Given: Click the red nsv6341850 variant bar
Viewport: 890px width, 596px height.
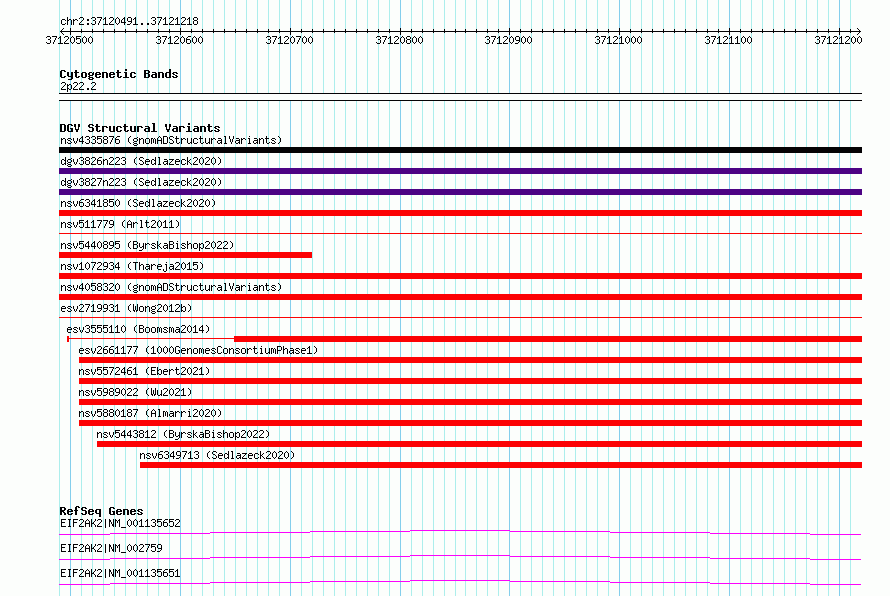Looking at the screenshot, I should point(460,213).
